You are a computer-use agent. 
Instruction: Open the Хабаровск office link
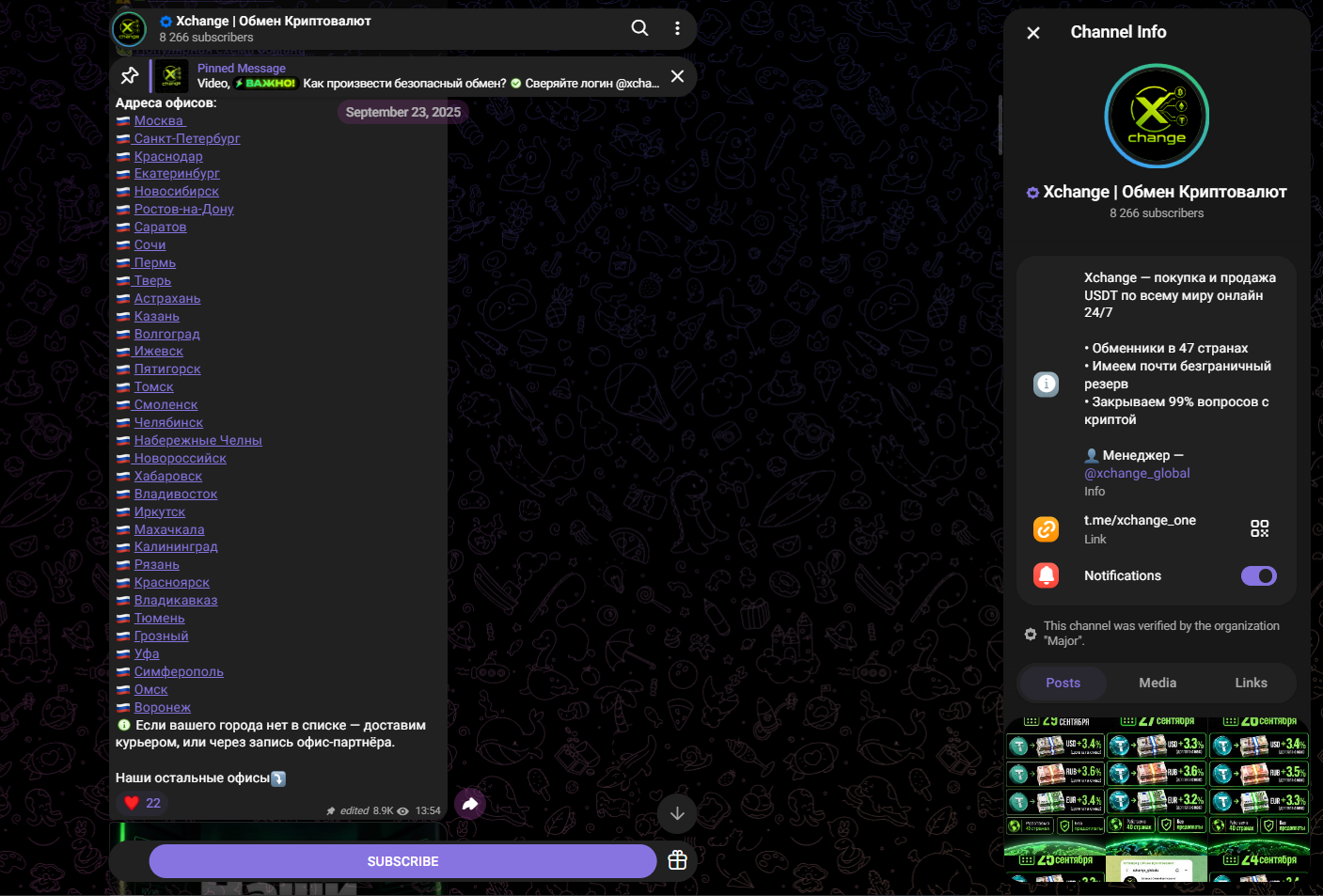click(x=168, y=476)
